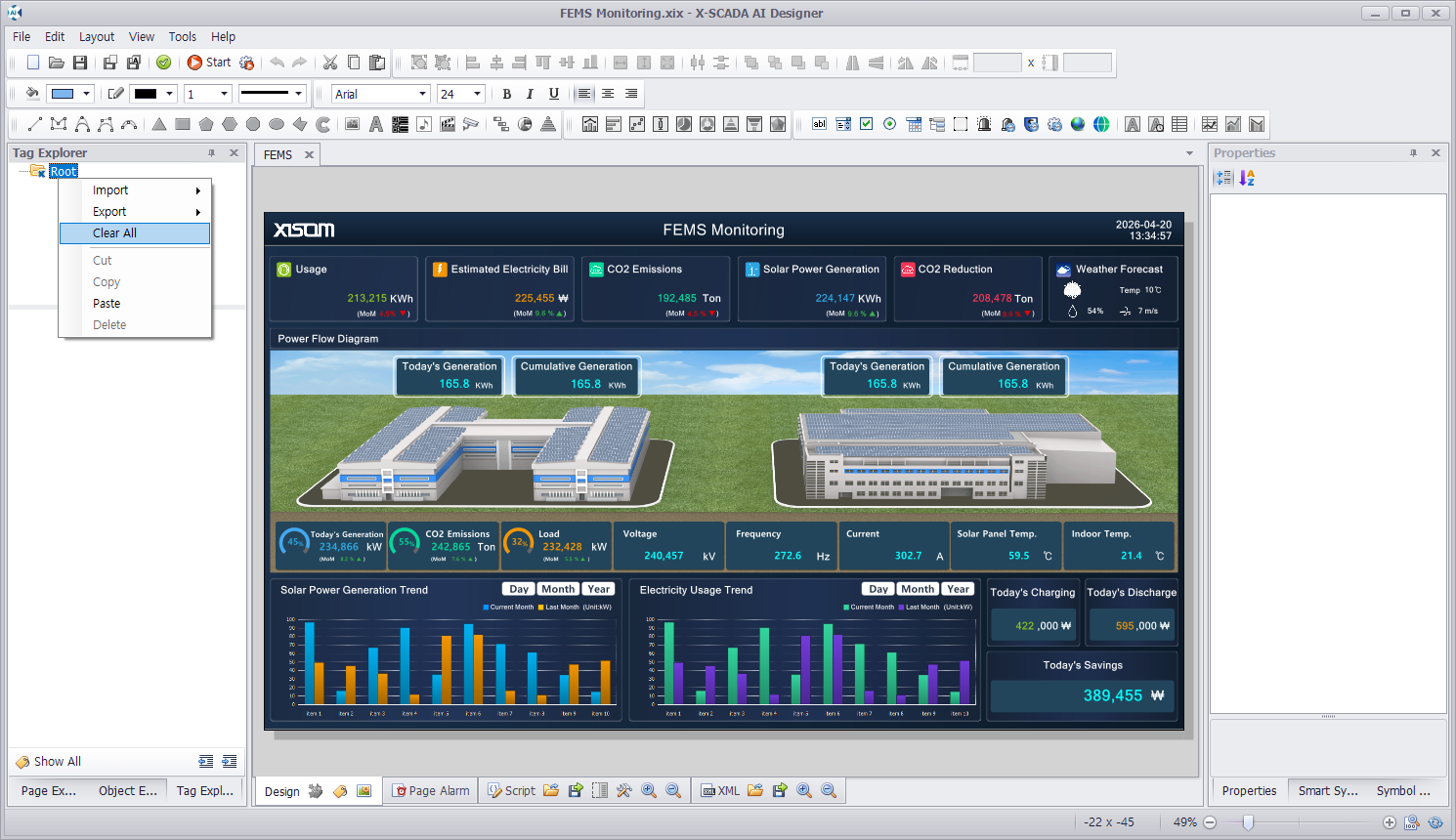Click the Start run button
Viewport: 1456px width, 840px height.
pos(208,63)
